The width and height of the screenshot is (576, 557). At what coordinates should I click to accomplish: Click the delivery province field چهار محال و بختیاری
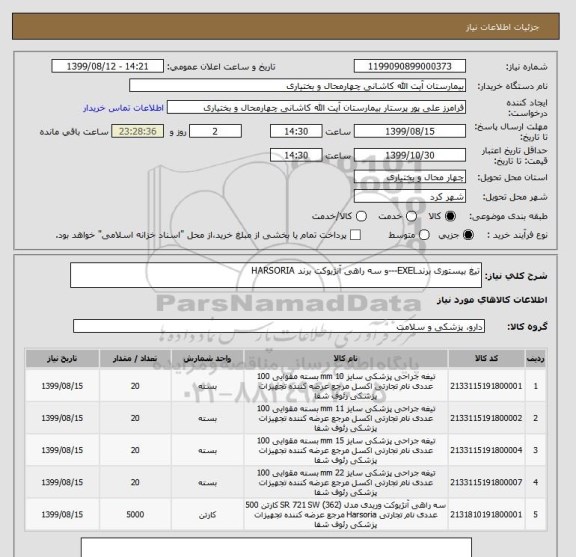pos(410,177)
